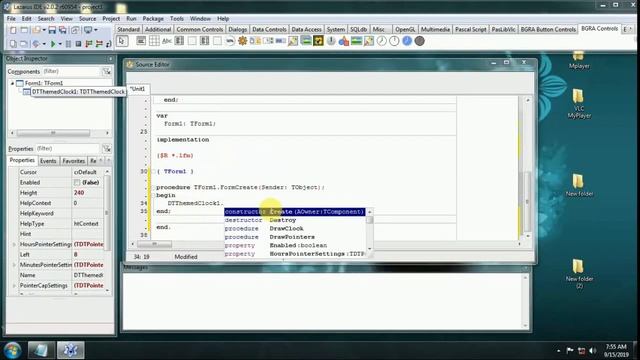Click the Step over icon

(x=99, y=44)
